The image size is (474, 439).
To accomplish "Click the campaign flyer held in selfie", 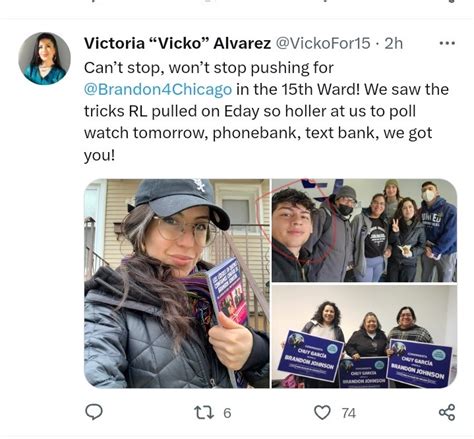I will [x=227, y=292].
